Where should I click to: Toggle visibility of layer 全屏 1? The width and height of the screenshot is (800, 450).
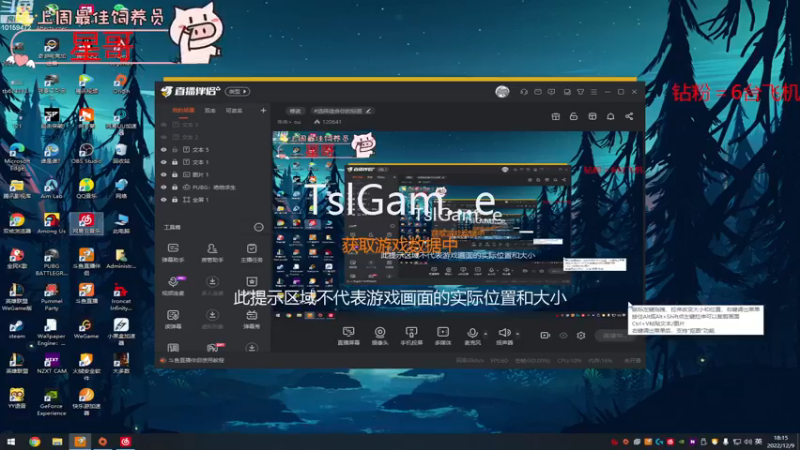(163, 200)
